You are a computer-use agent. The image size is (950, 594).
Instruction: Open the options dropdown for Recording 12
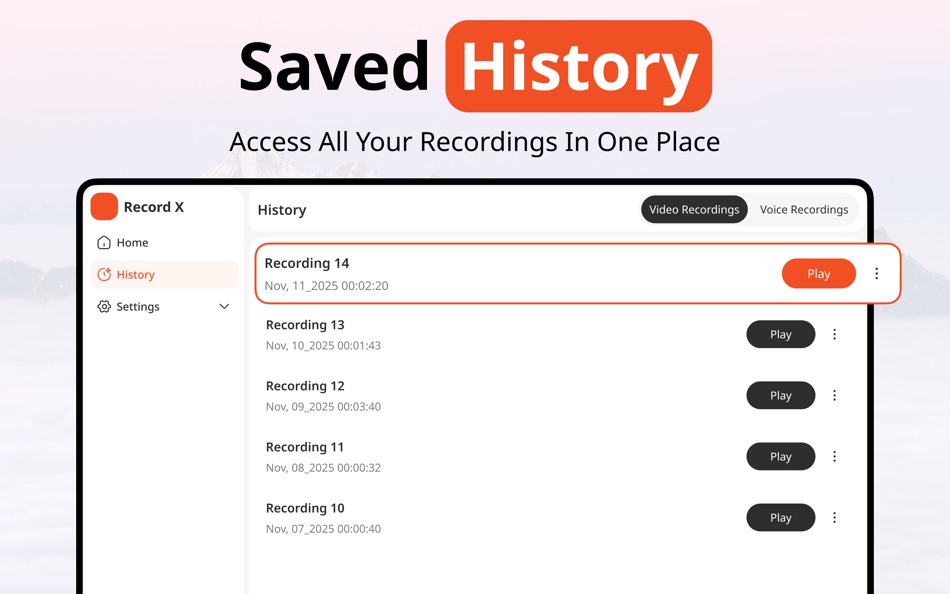[x=835, y=395]
